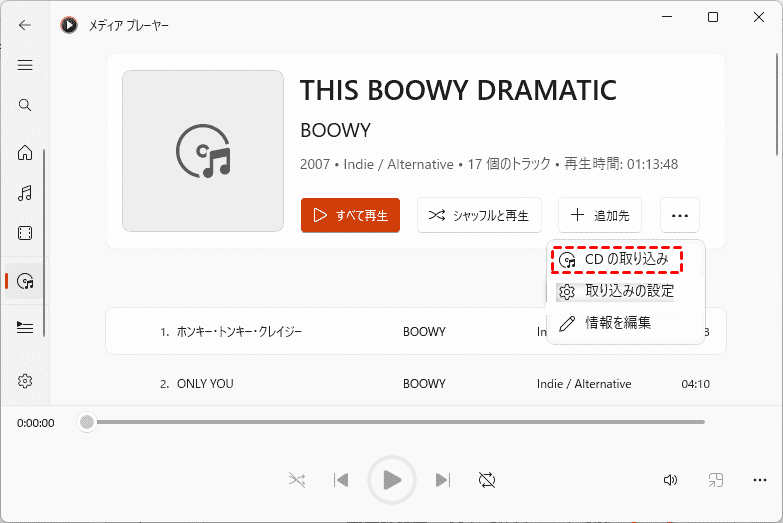Click the vertical scrollbar on right
This screenshot has width=783, height=523.
[777, 105]
